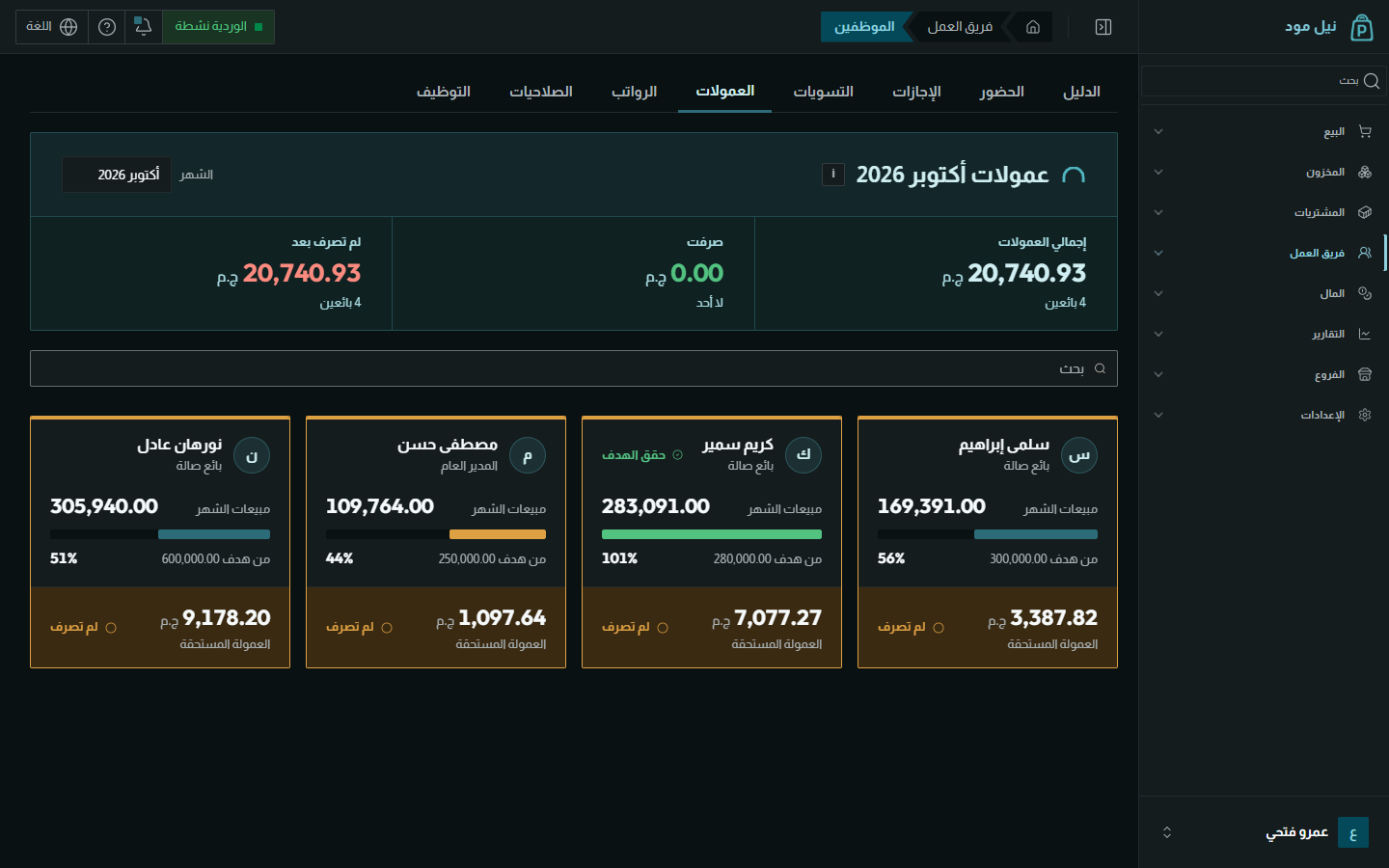Go to home via breadcrumb house icon
This screenshot has height=868, width=1389.
tap(1033, 27)
